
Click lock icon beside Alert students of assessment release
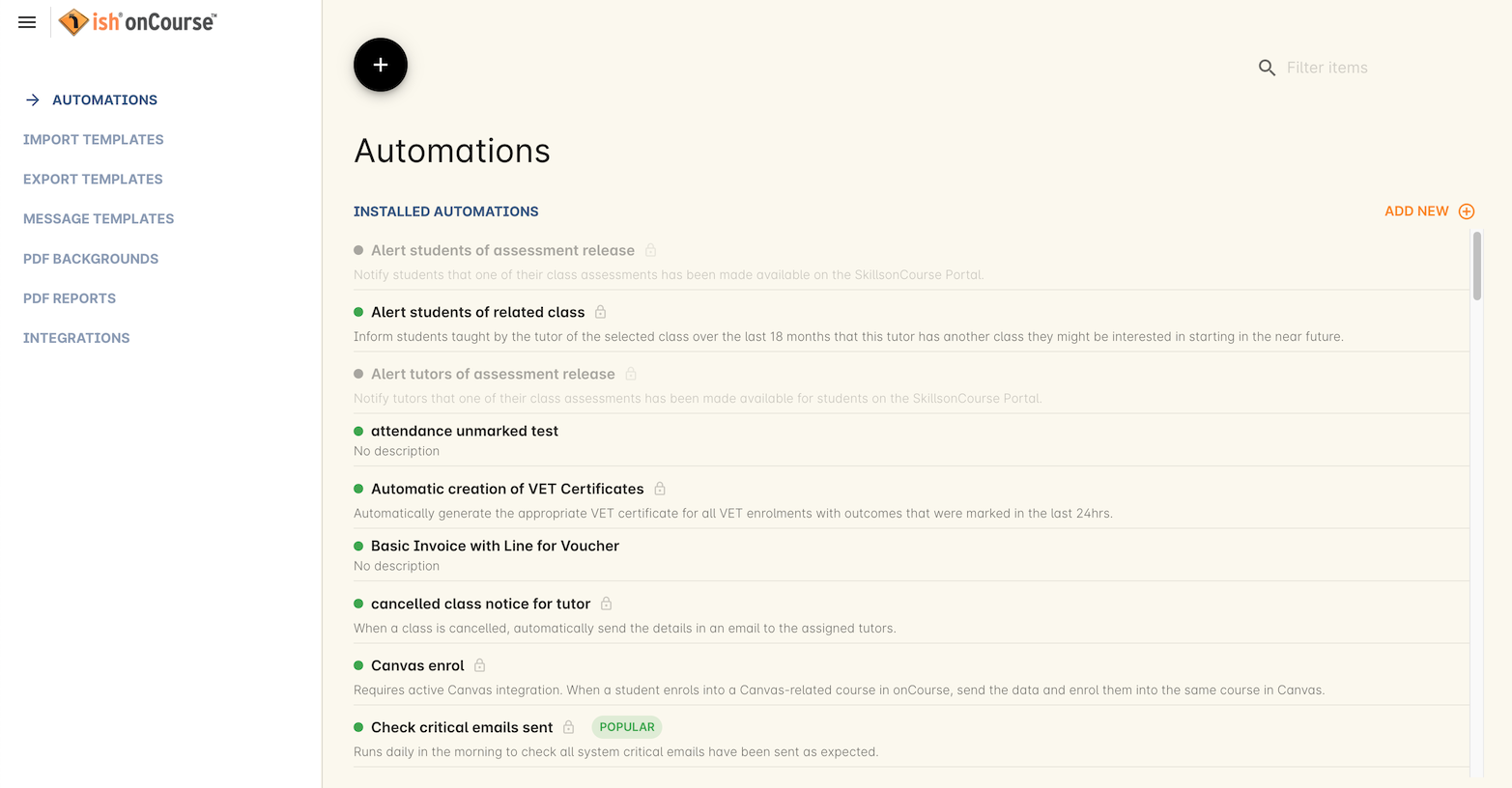pyautogui.click(x=651, y=250)
